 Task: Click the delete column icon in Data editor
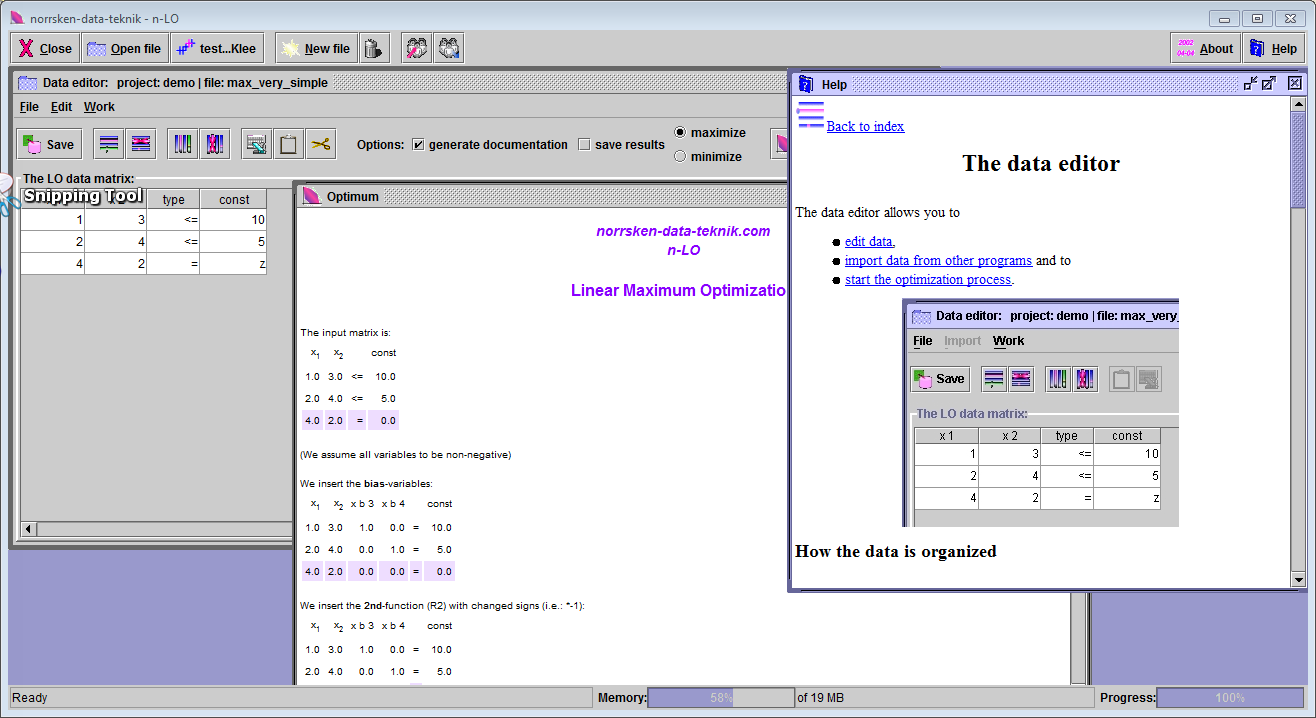[215, 144]
